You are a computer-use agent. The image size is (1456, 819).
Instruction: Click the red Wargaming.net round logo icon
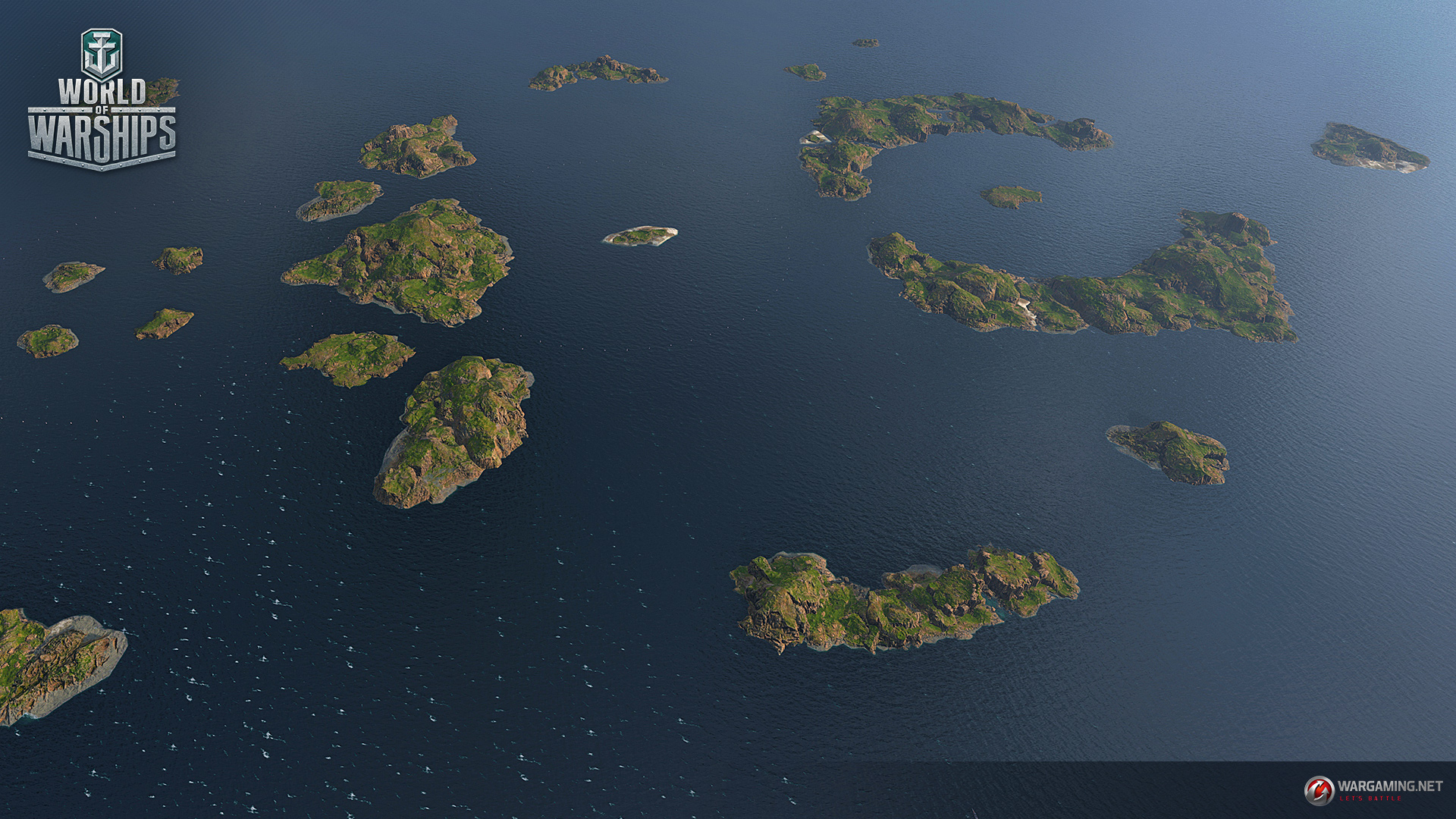click(x=1319, y=790)
